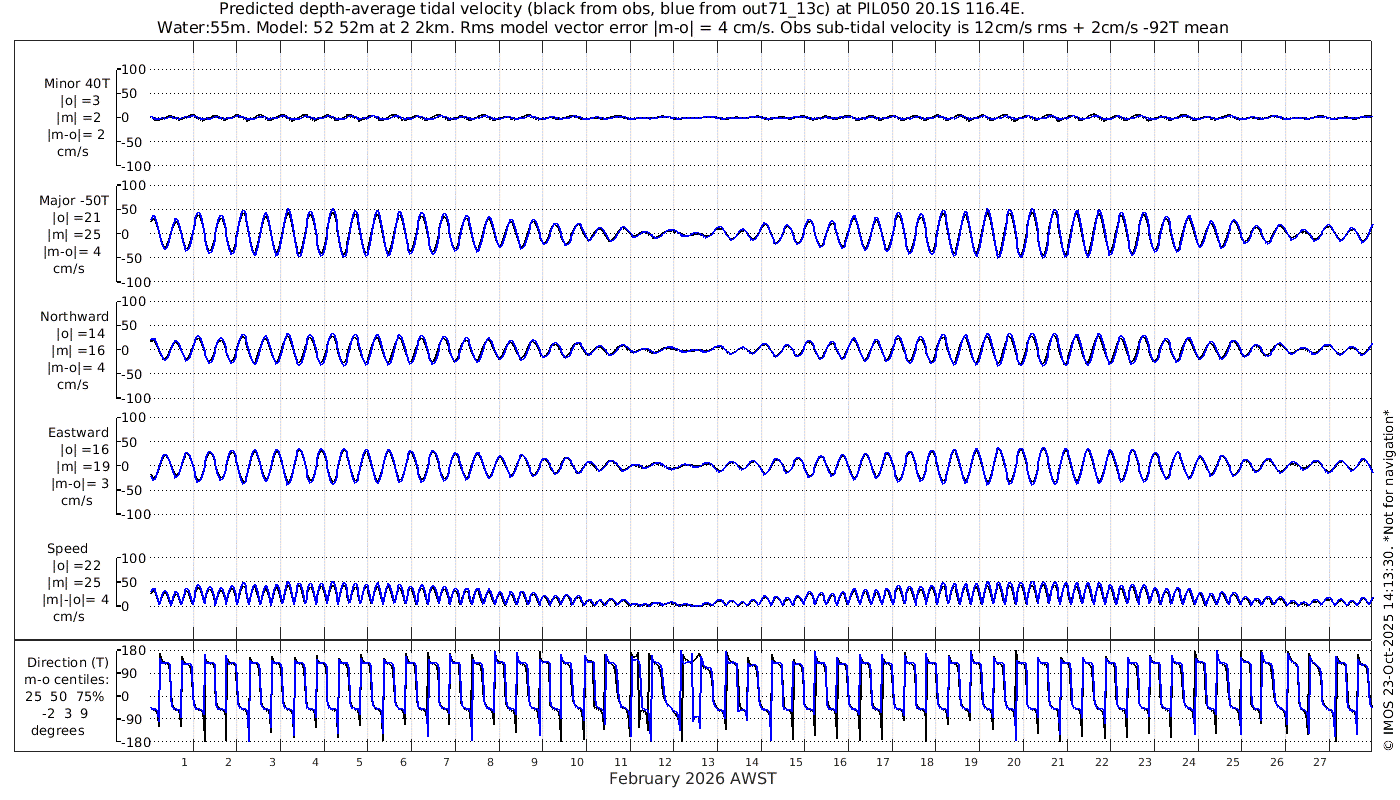Screen dimensions: 1400x800
Task: Click the "m-o centiles:" label
Action: point(66,680)
